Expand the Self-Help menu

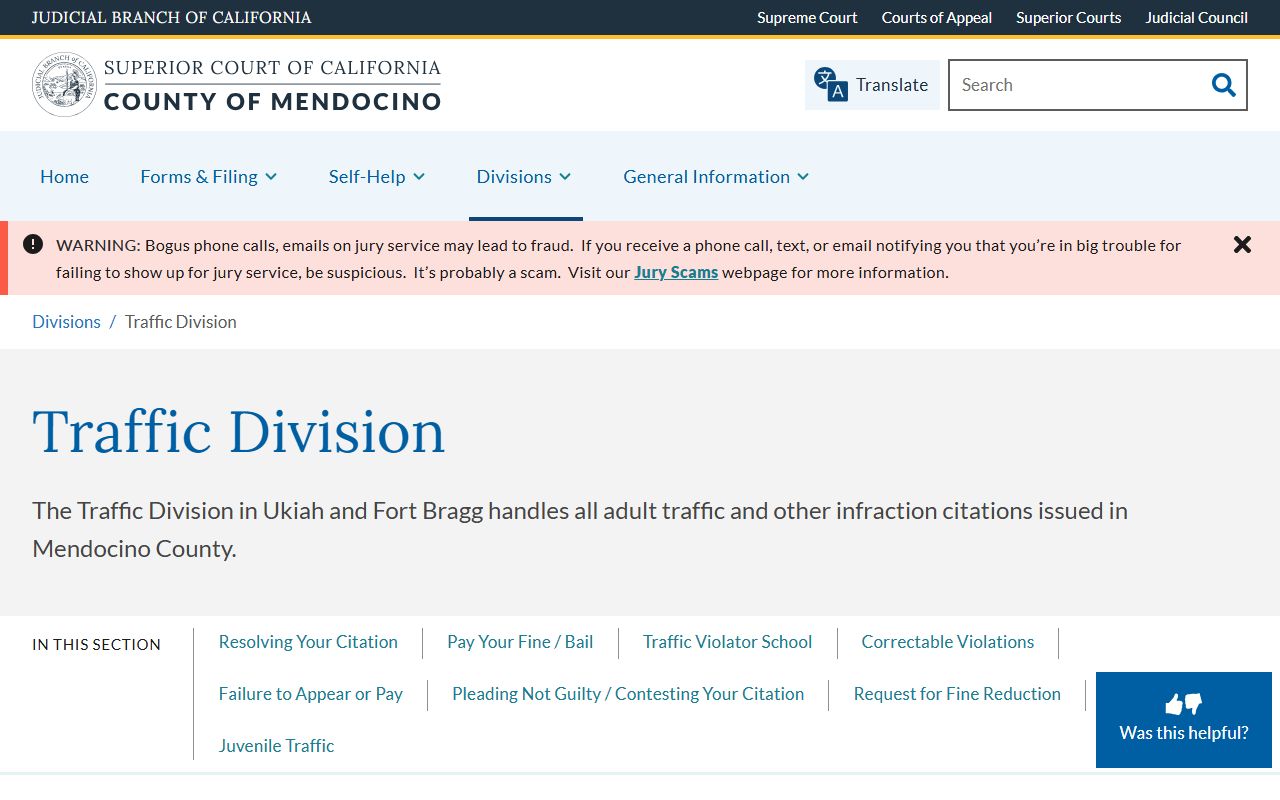click(377, 176)
